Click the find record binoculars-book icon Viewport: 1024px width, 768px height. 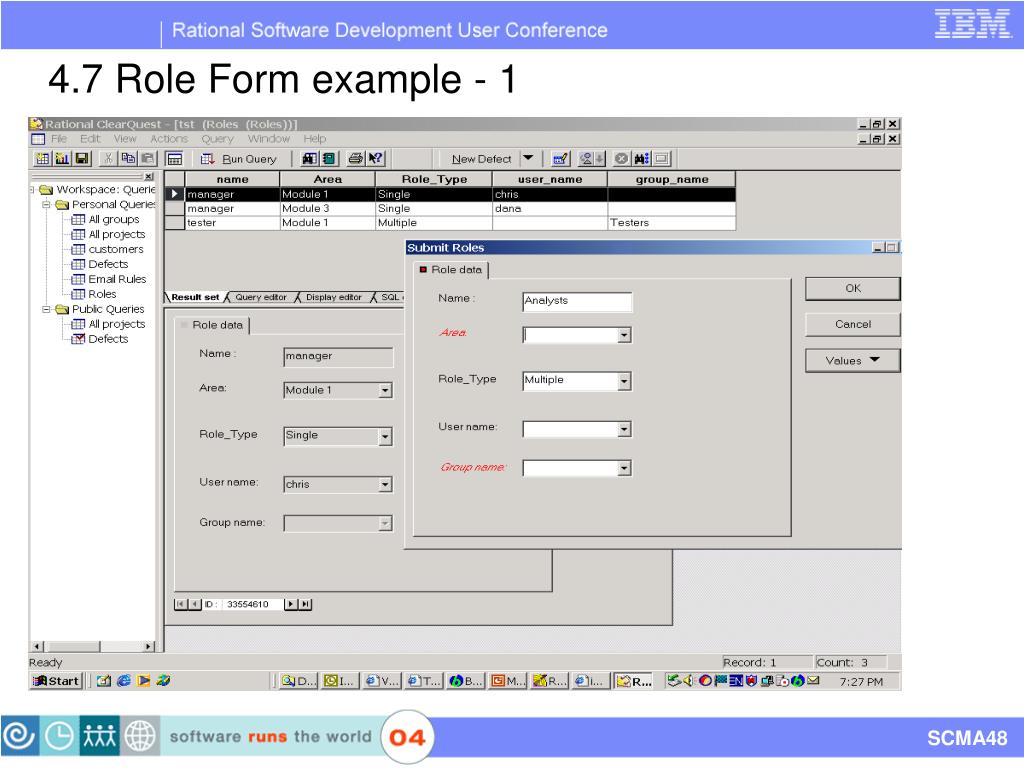coord(309,159)
